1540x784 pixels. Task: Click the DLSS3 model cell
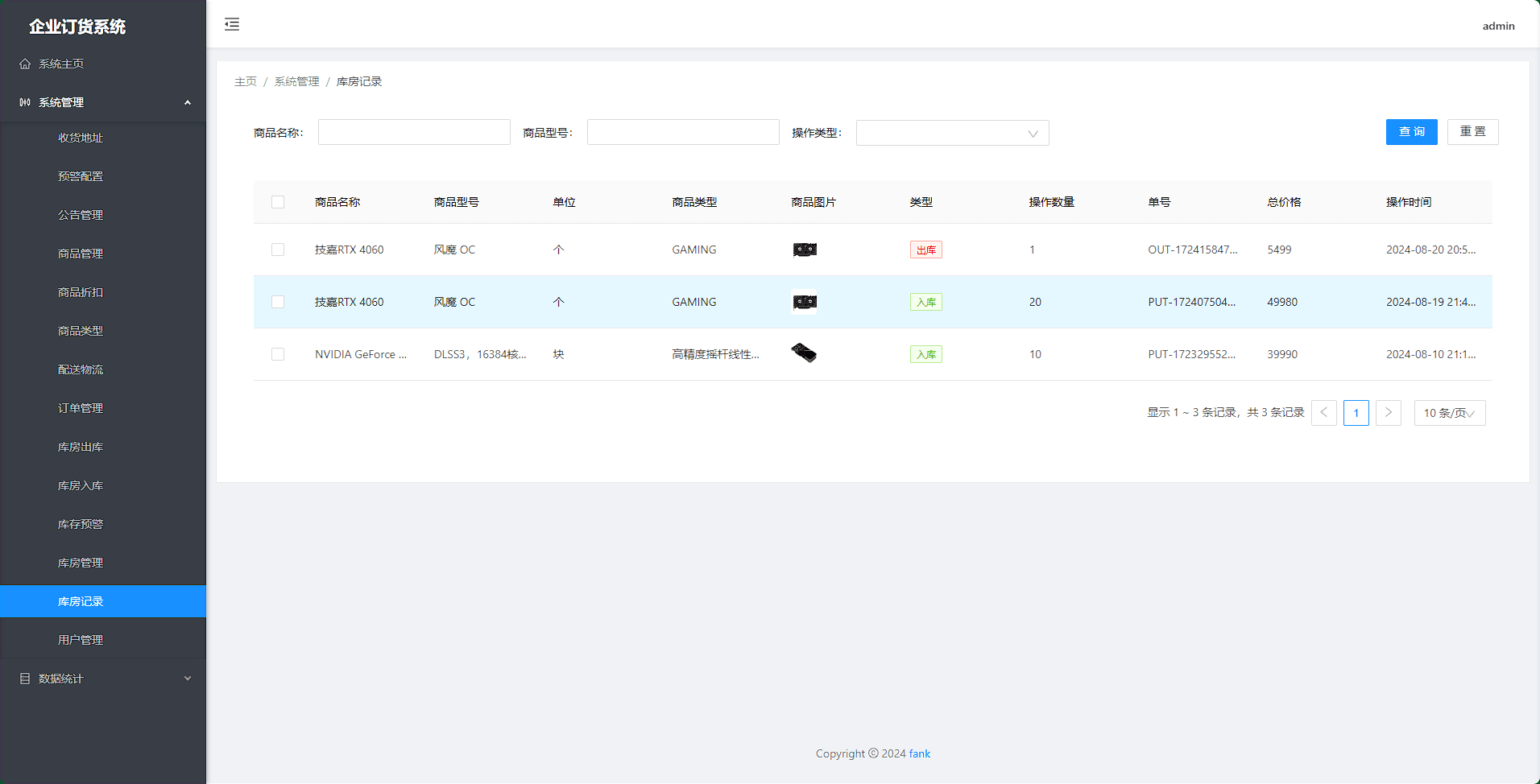pos(480,354)
